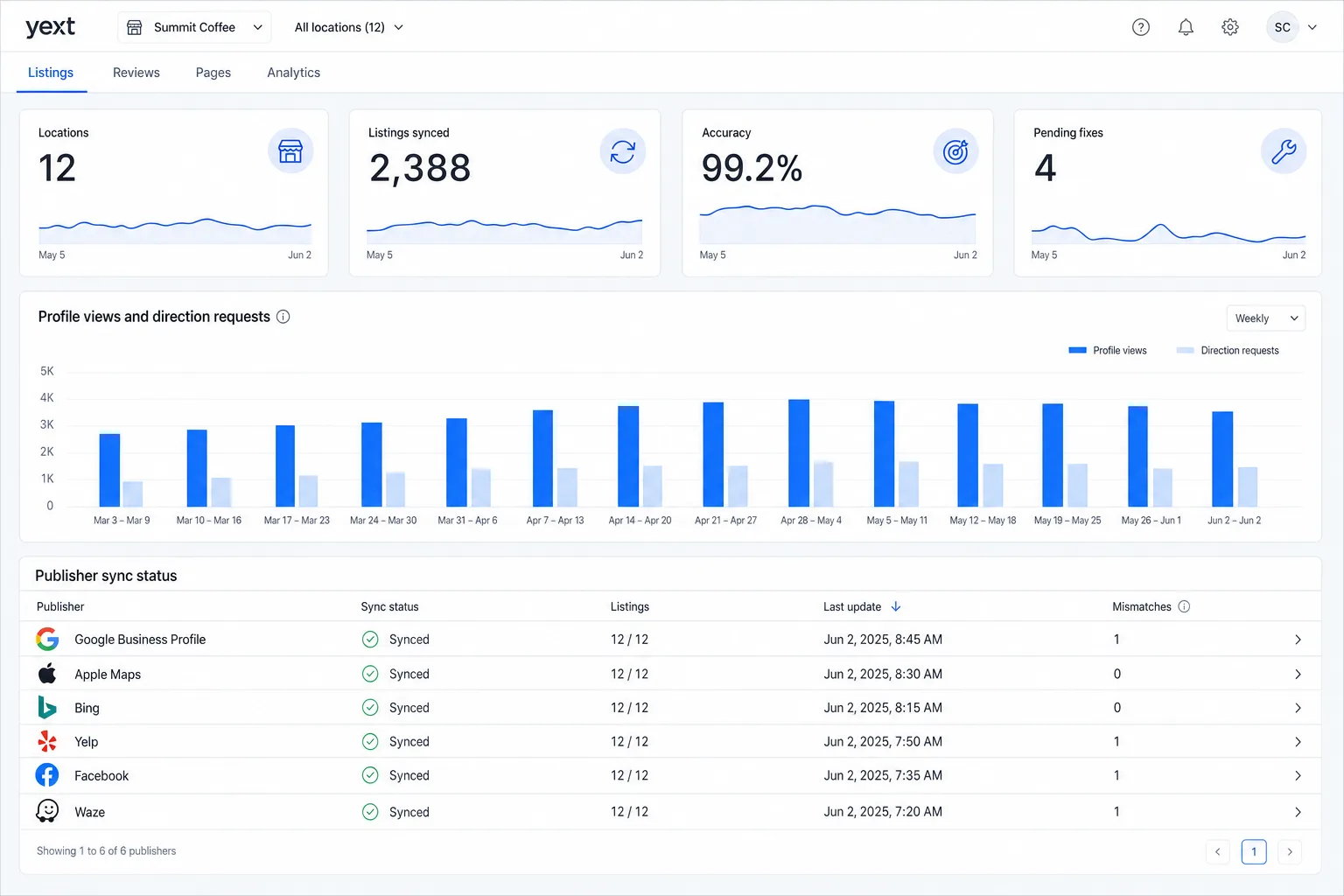Switch to the Listings tab

[51, 73]
